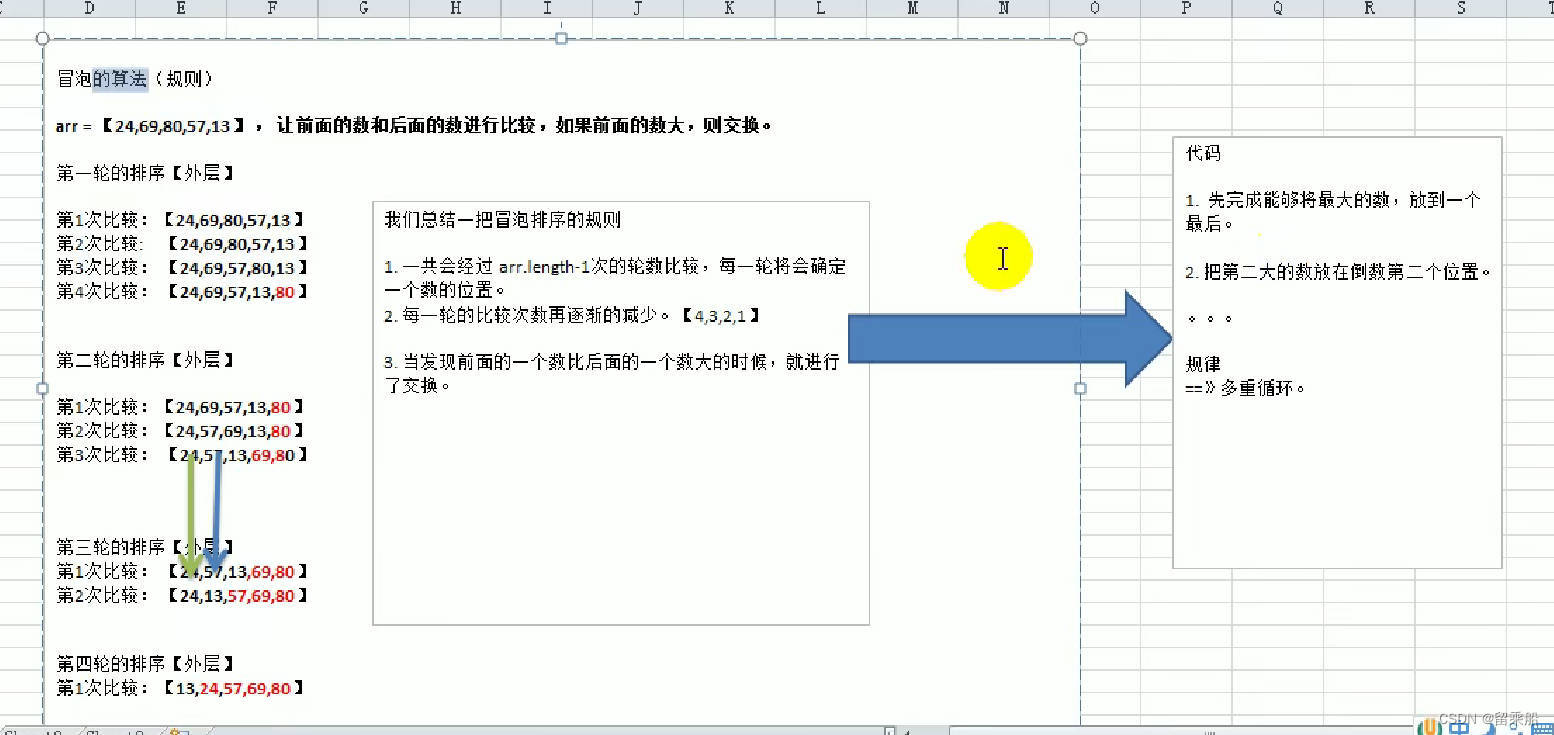The height and width of the screenshot is (735, 1554).
Task: Click the top-left corner handle of the selected text box
Action: 42,38
